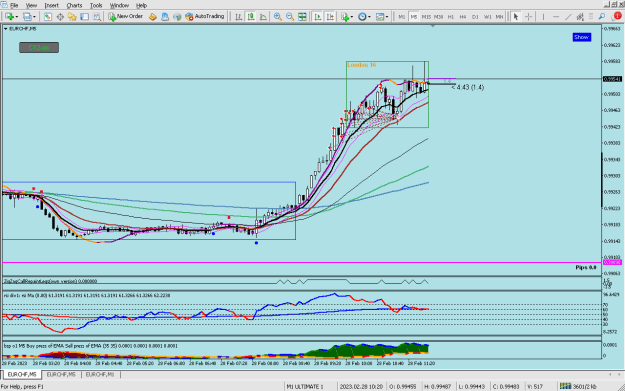Toggle the AutoTrading button

[205, 17]
